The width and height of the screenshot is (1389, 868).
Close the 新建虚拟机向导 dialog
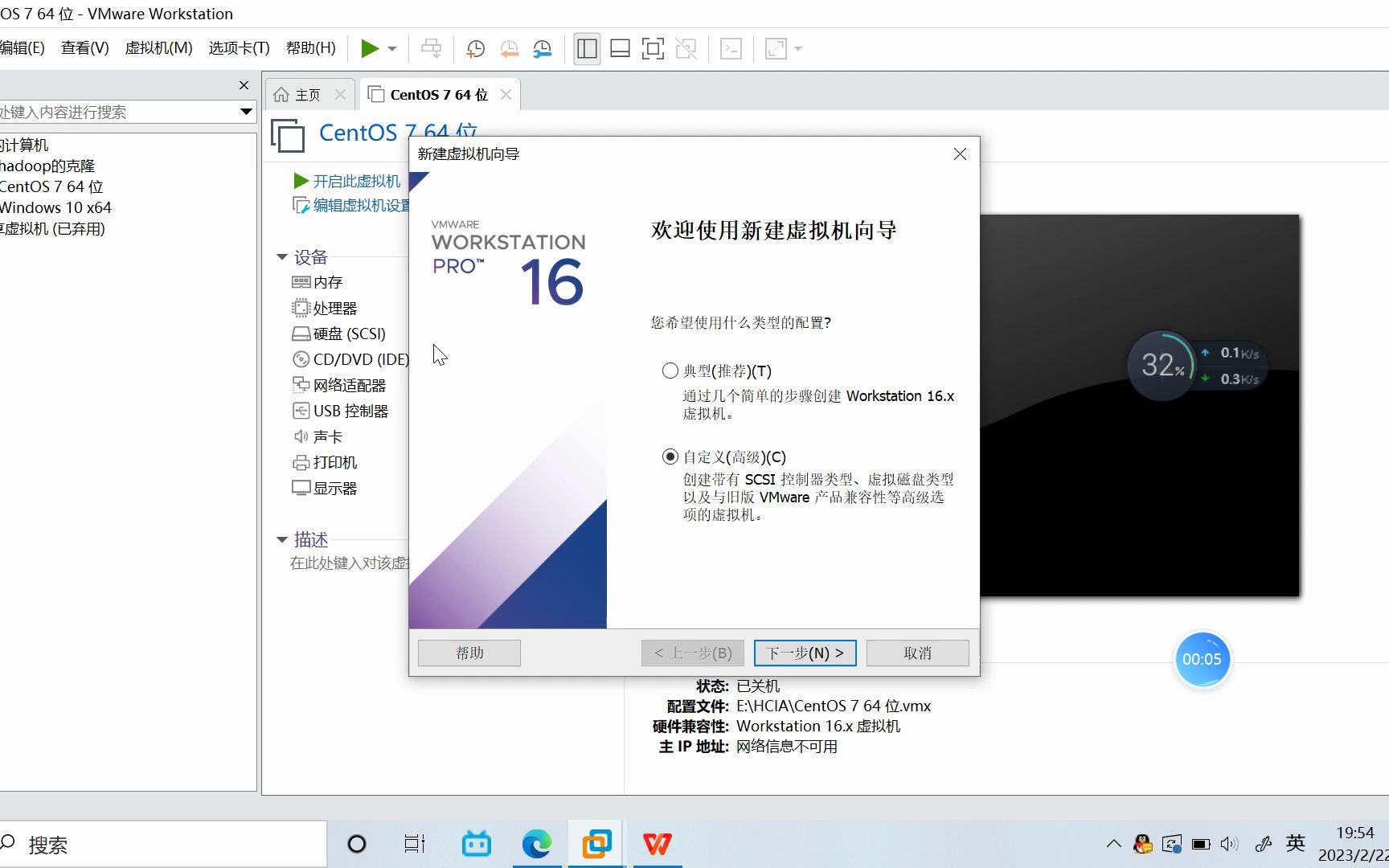(x=960, y=154)
